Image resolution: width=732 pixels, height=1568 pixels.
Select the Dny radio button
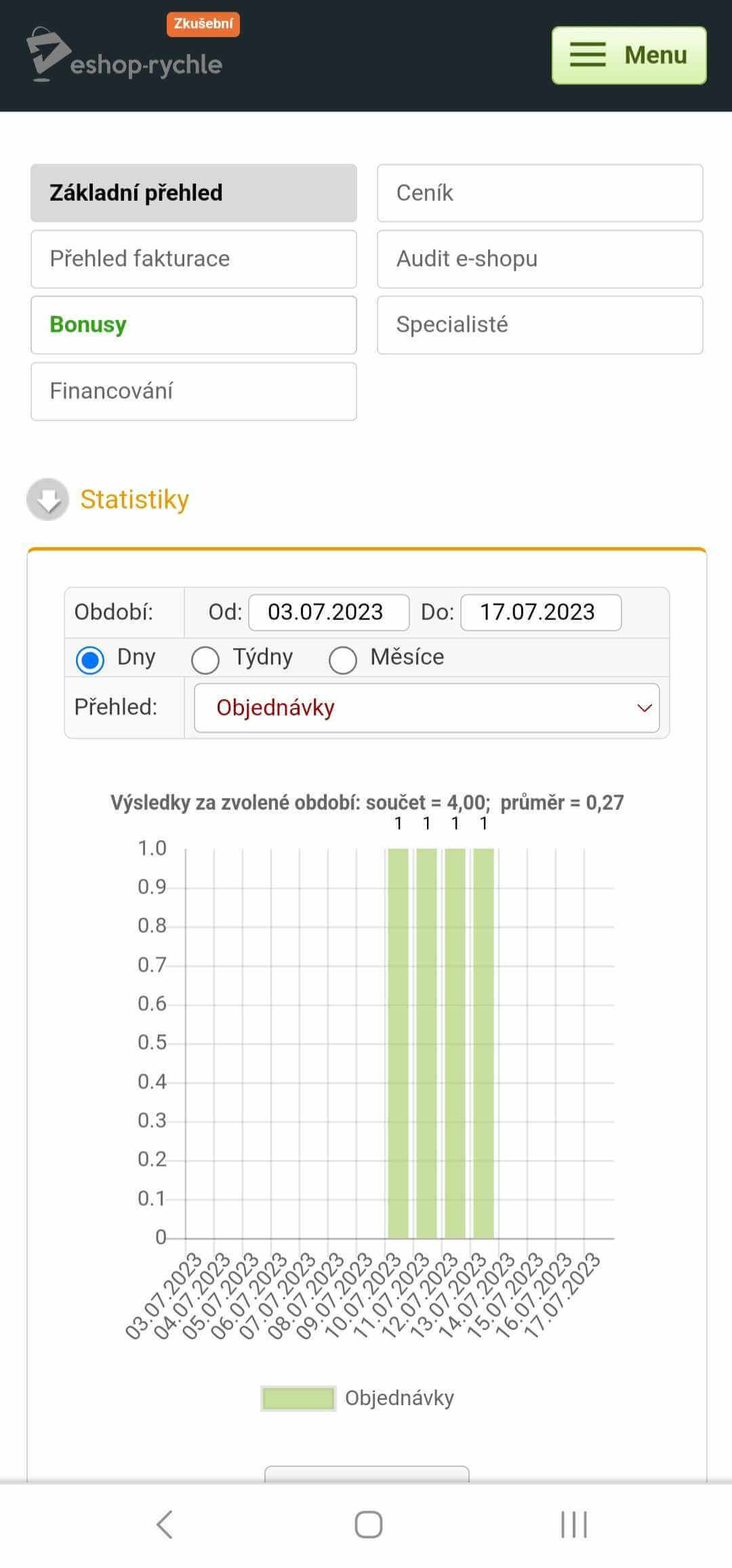90,659
